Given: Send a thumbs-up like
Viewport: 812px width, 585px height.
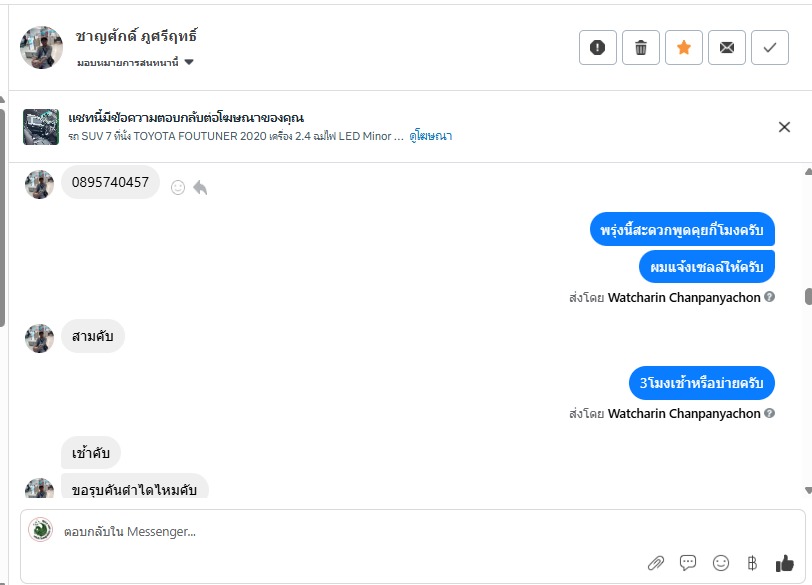Looking at the screenshot, I should click(x=785, y=563).
